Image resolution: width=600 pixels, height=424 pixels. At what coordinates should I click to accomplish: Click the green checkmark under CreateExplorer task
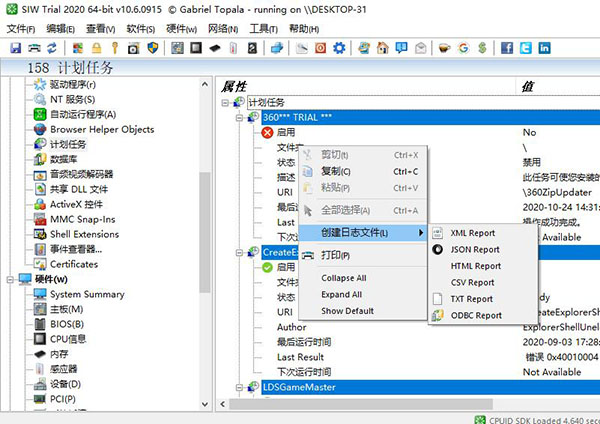(x=267, y=267)
